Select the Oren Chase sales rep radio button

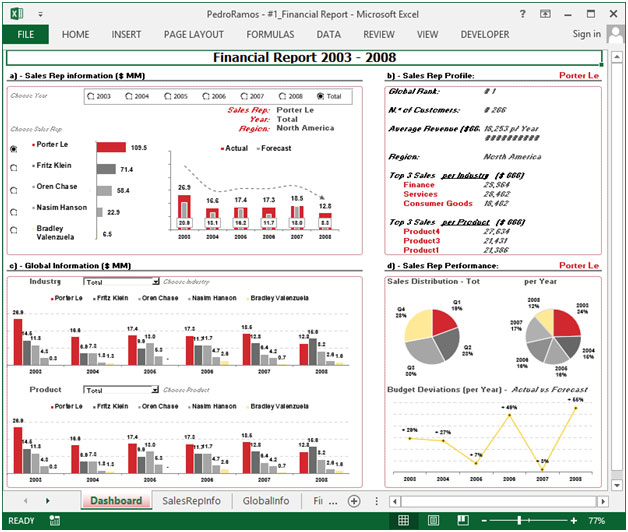coord(14,190)
